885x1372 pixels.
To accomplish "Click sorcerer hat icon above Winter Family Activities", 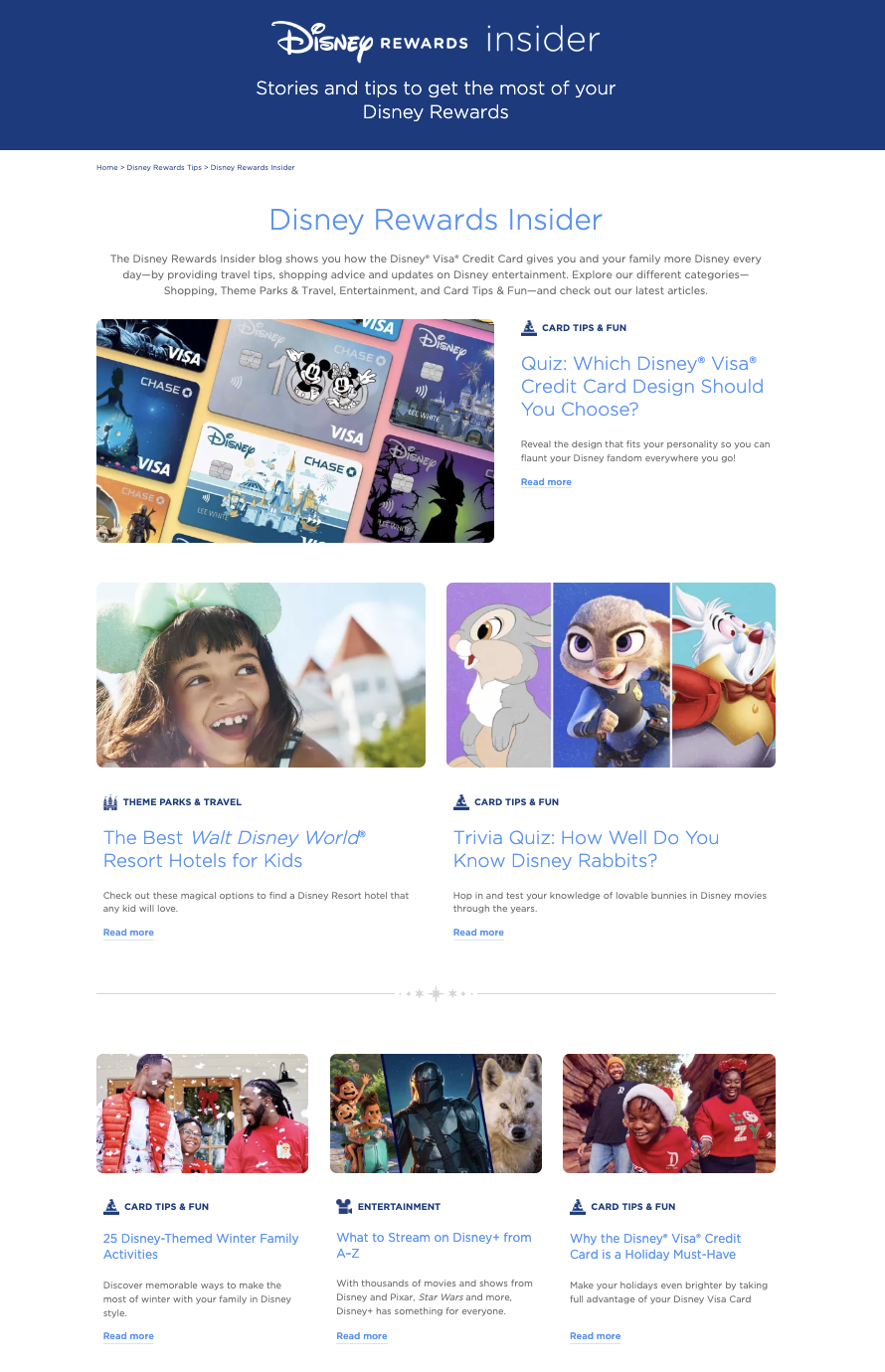I will [111, 1206].
